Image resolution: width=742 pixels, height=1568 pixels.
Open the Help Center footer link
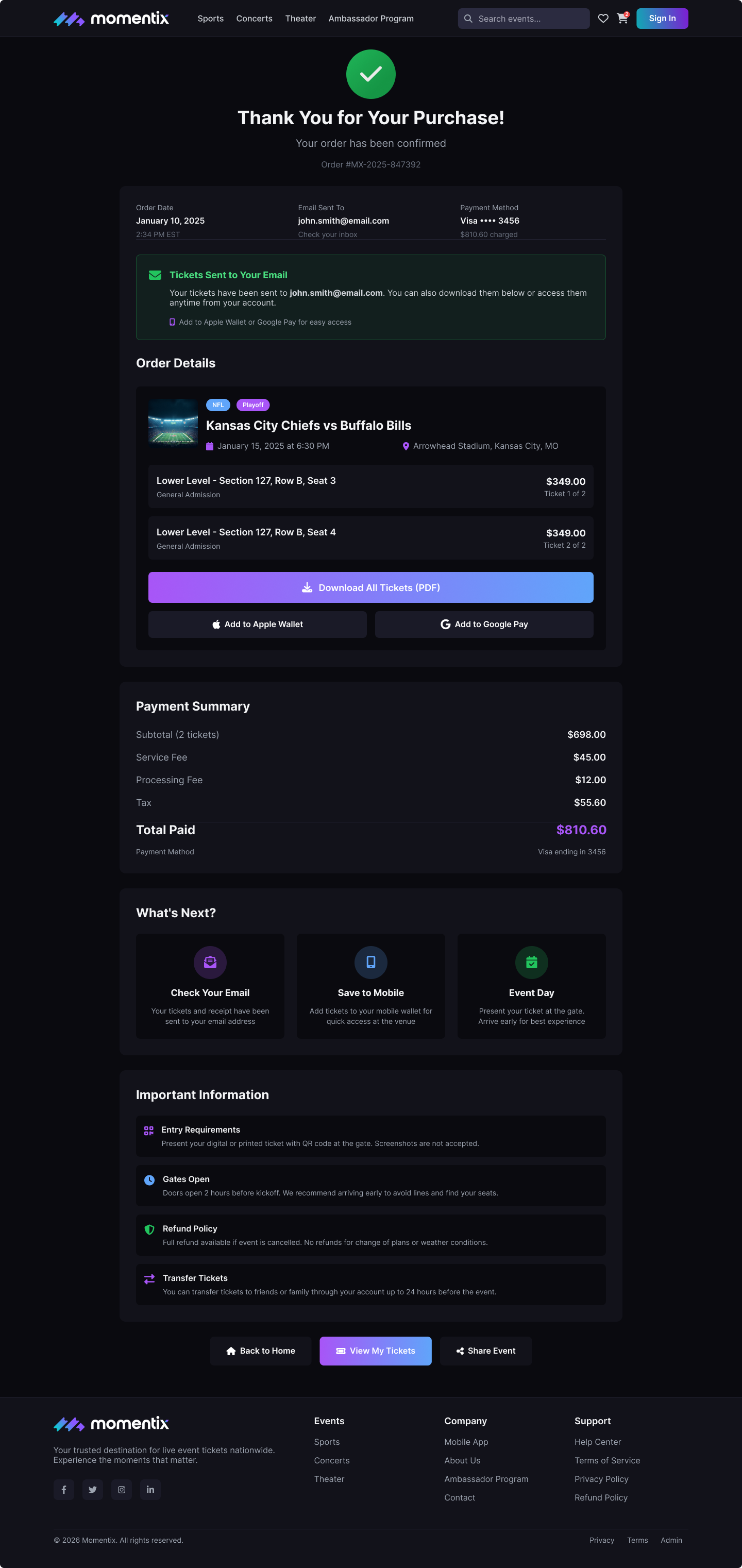(x=598, y=1442)
